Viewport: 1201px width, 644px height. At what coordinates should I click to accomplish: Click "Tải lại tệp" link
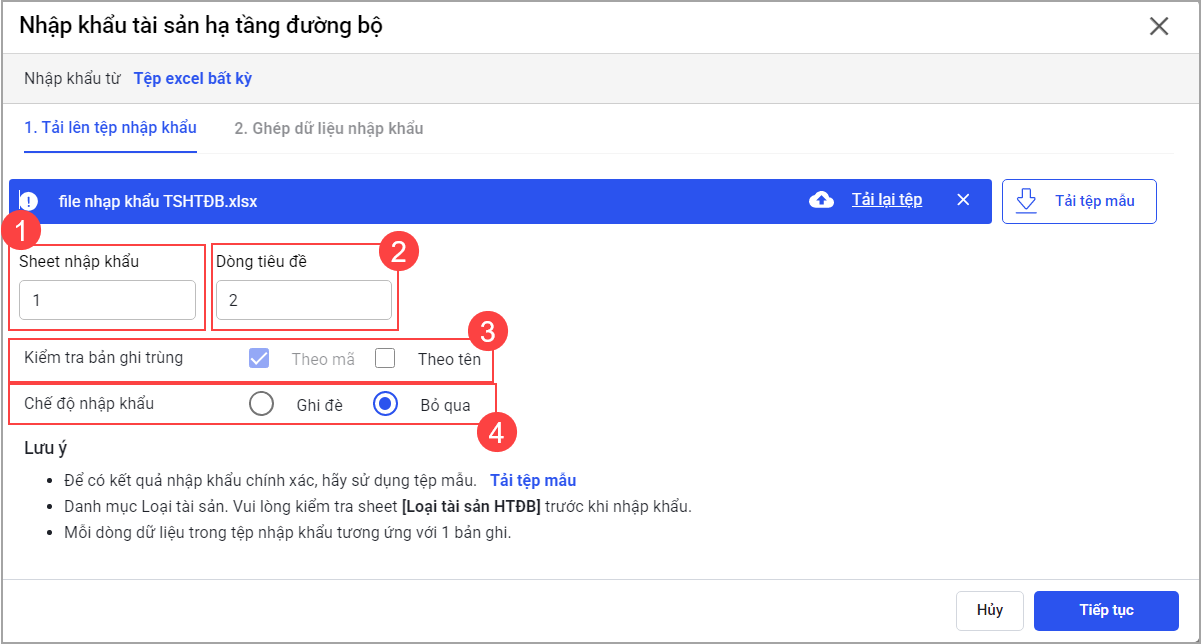(886, 200)
